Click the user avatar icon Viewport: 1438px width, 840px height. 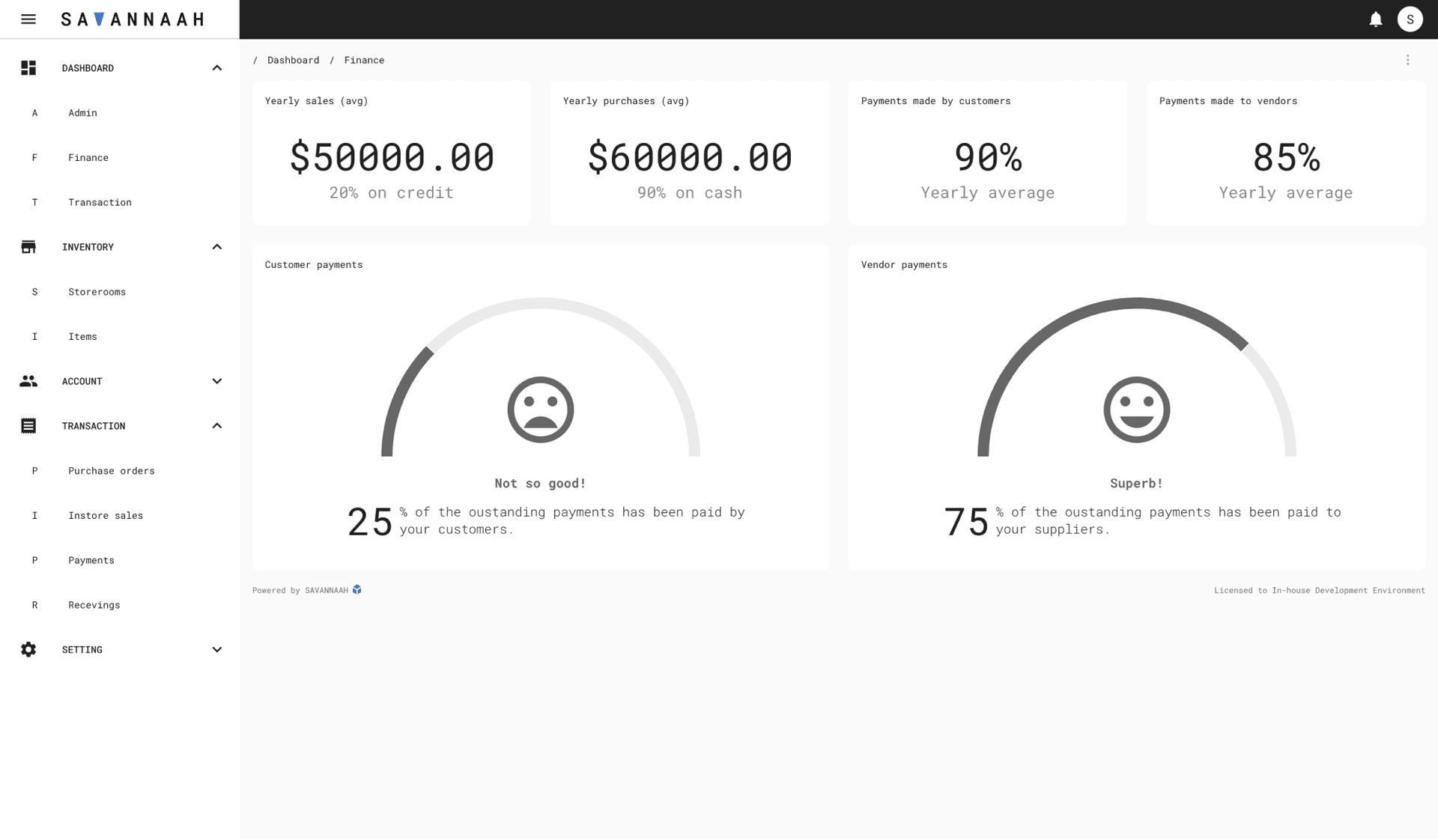(1410, 19)
